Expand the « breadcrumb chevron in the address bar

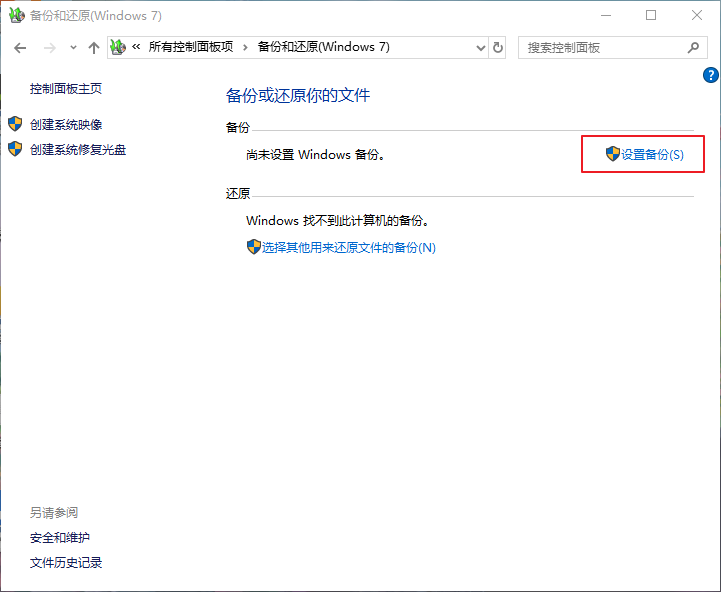(136, 47)
